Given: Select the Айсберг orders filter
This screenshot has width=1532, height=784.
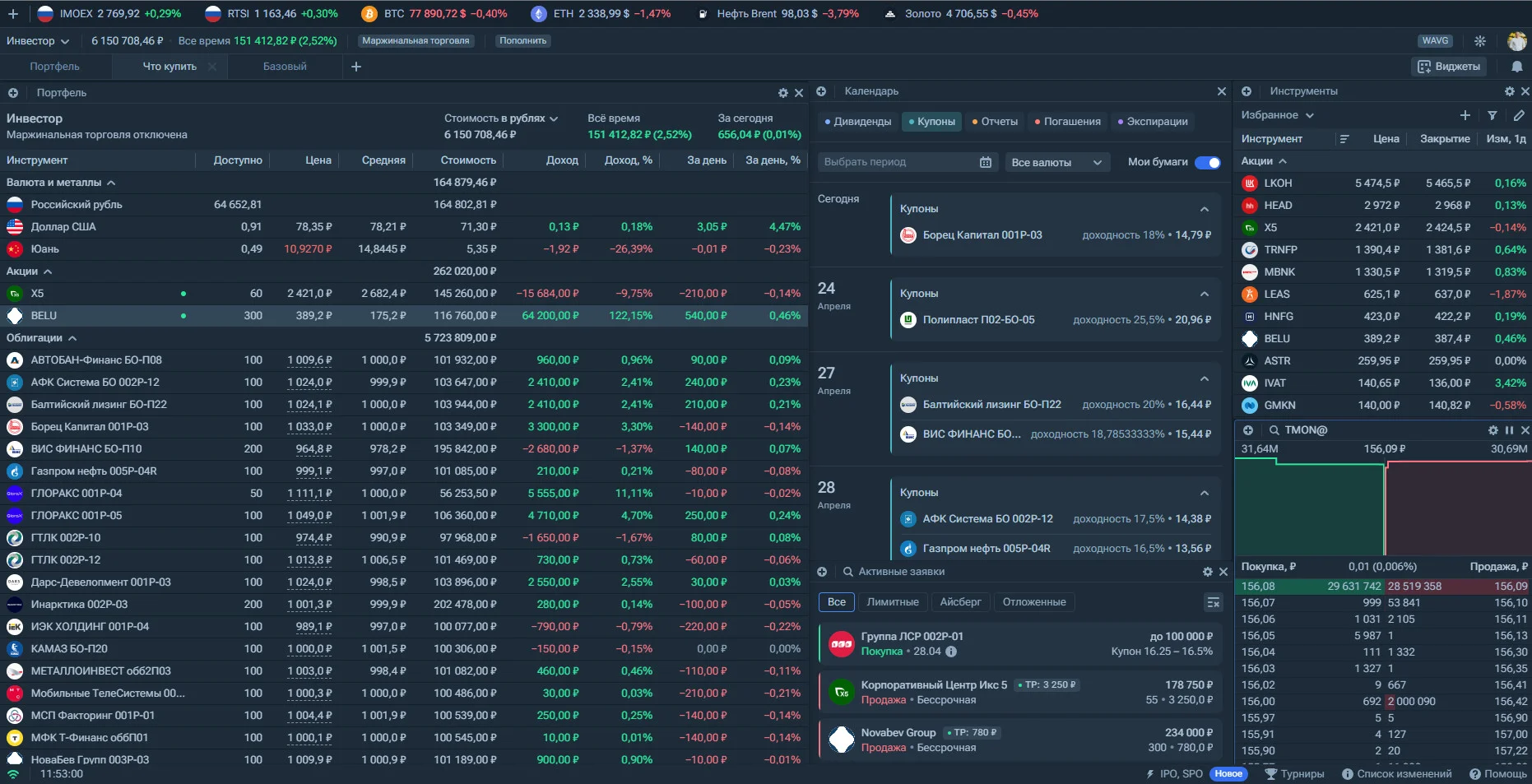Looking at the screenshot, I should pyautogui.click(x=961, y=602).
